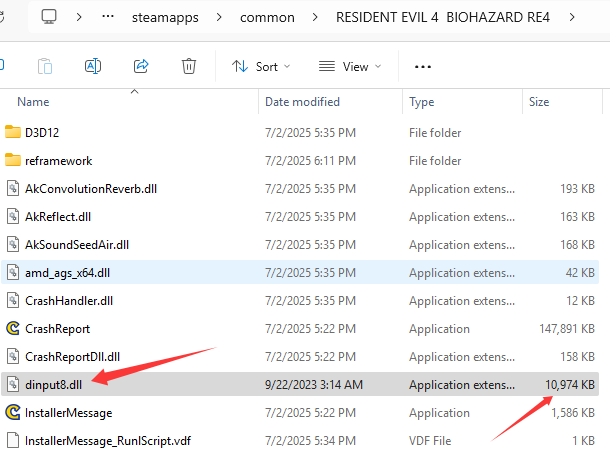
Task: Select the CrashReport application name
Action: [x=57, y=329]
